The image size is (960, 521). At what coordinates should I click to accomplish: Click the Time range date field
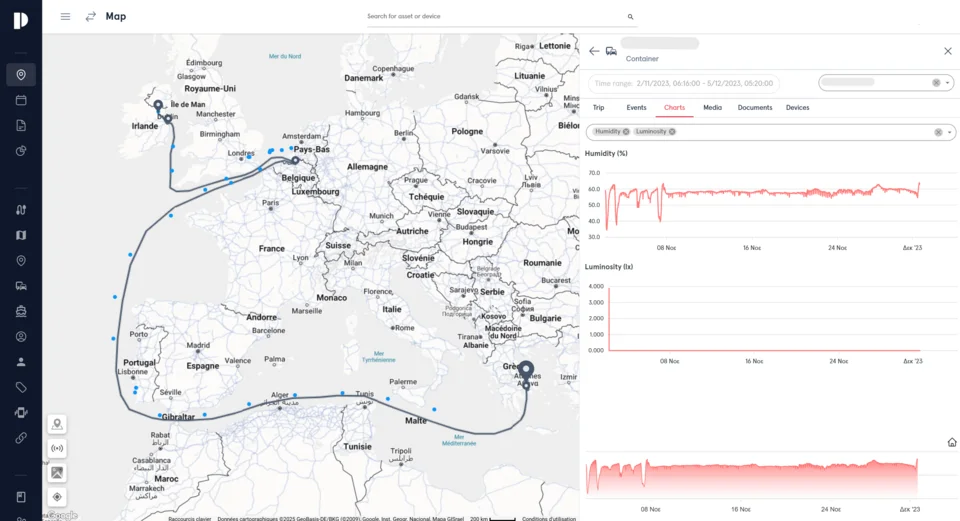point(683,83)
